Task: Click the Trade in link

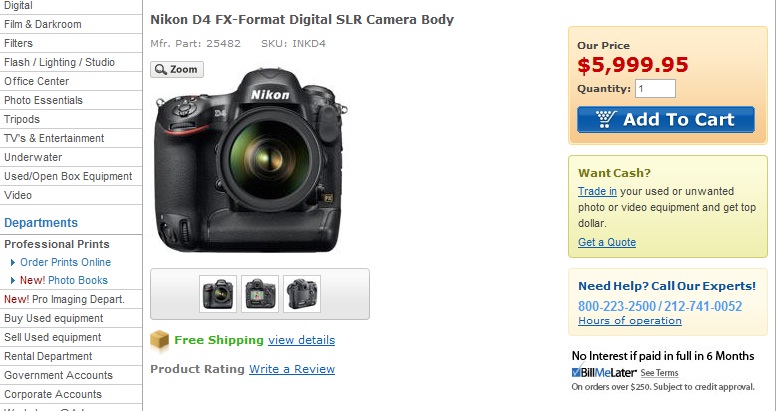Action: 597,191
